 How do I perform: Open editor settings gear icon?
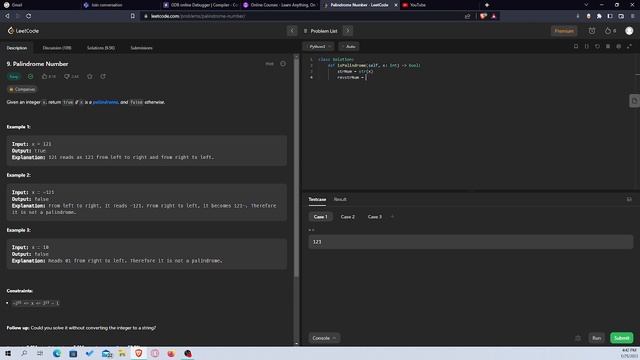[618, 47]
